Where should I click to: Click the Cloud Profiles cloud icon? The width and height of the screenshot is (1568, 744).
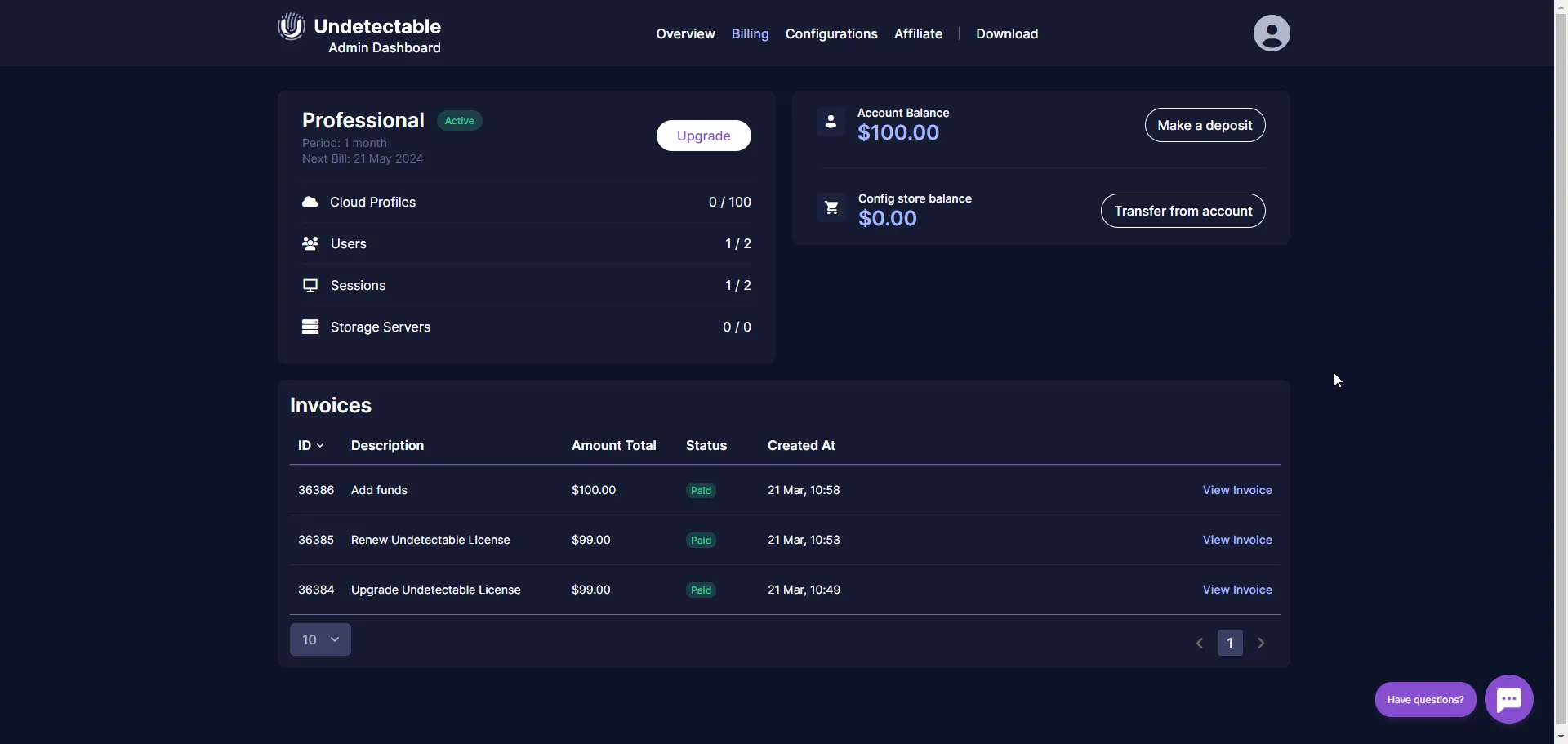(310, 202)
